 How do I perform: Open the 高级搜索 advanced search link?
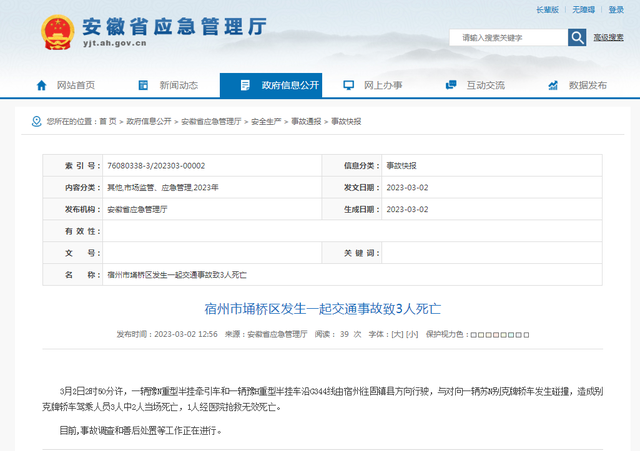point(608,38)
